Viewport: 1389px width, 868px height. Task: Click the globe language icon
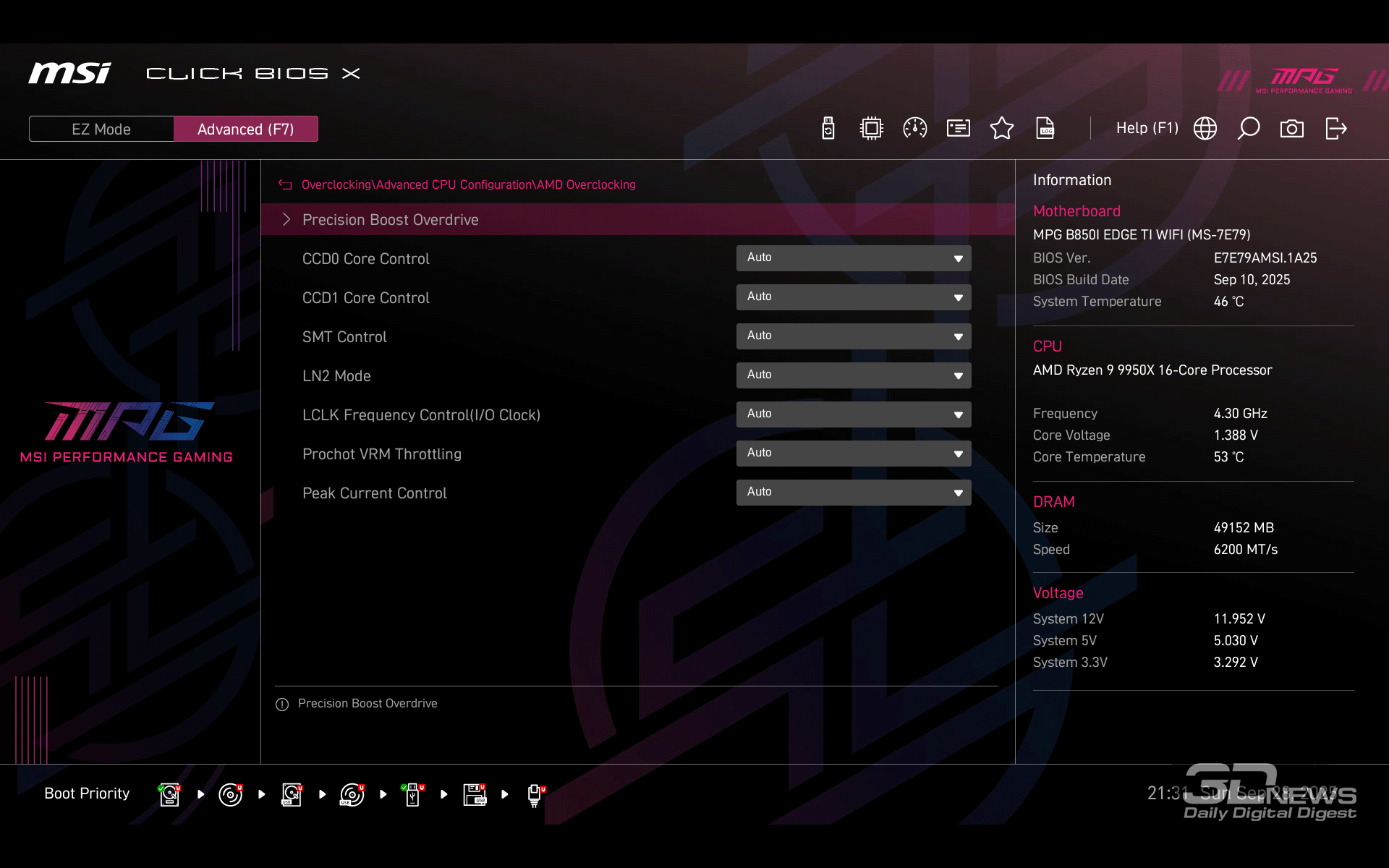pos(1205,129)
